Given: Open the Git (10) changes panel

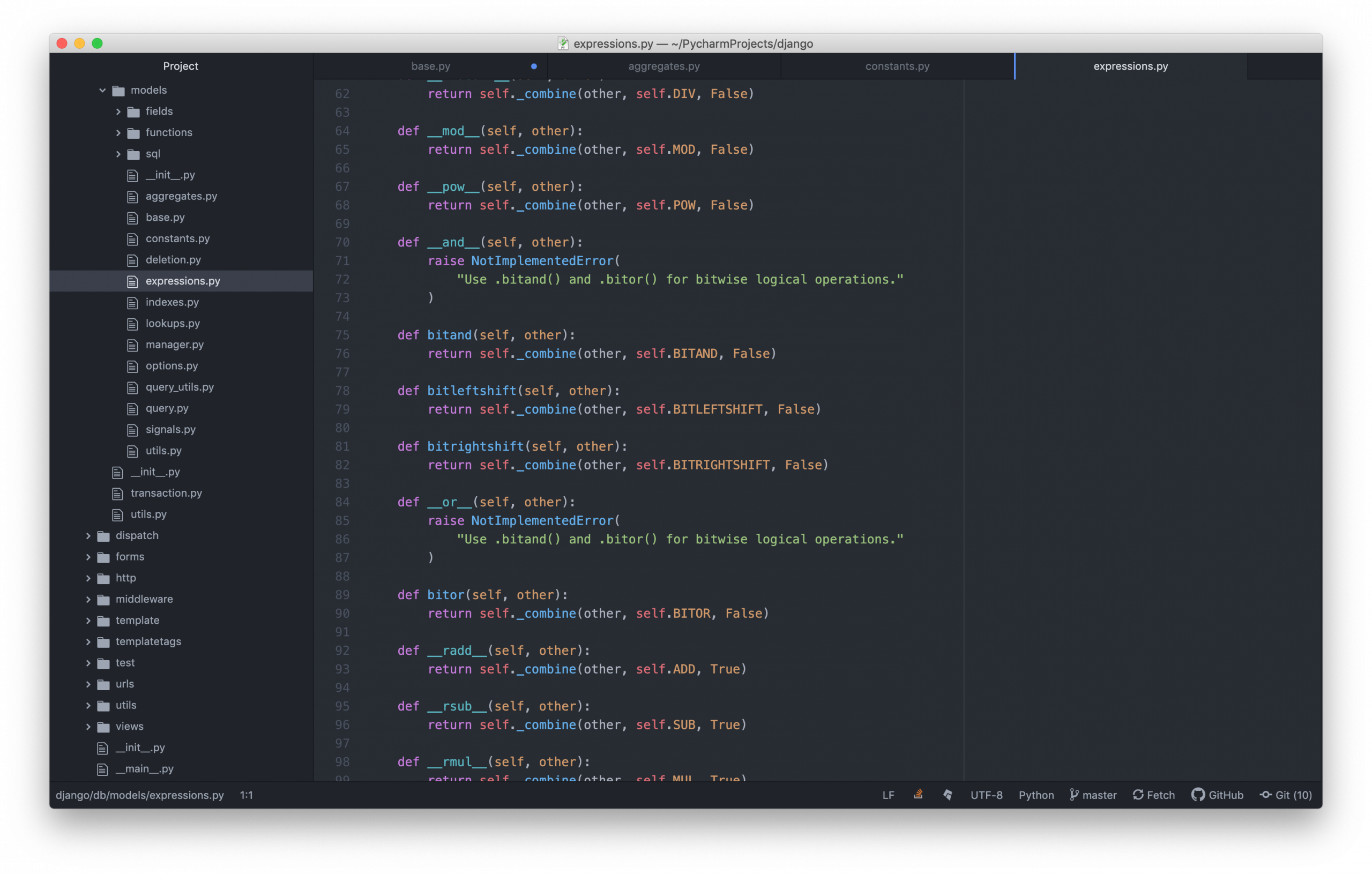Looking at the screenshot, I should click(x=1285, y=795).
